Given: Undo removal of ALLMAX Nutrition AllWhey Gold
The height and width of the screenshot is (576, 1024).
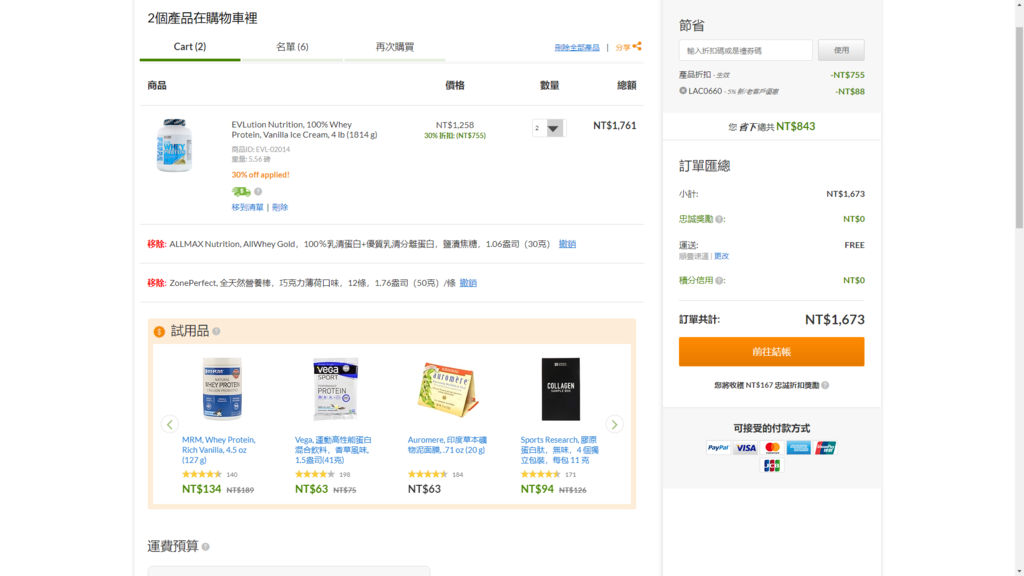Looking at the screenshot, I should tap(567, 244).
